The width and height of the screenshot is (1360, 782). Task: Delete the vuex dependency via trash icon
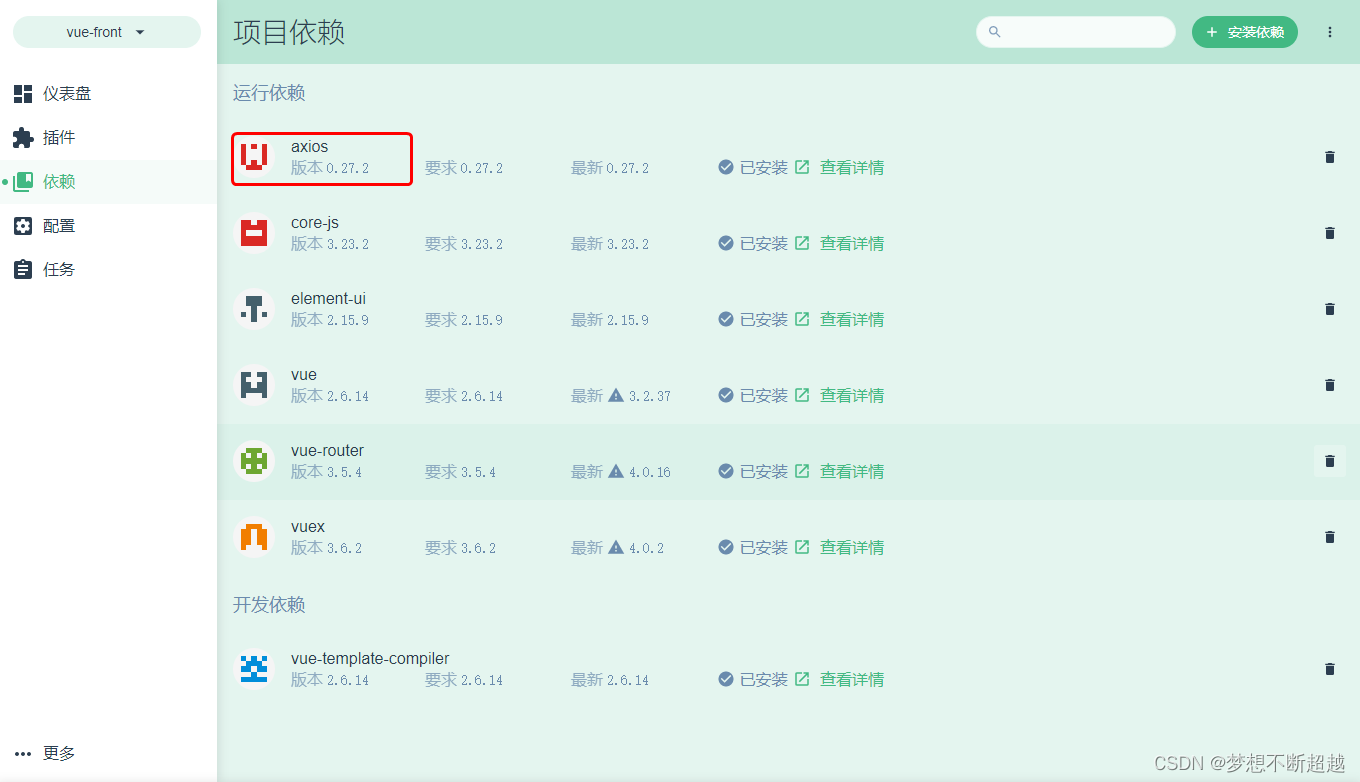tap(1330, 537)
